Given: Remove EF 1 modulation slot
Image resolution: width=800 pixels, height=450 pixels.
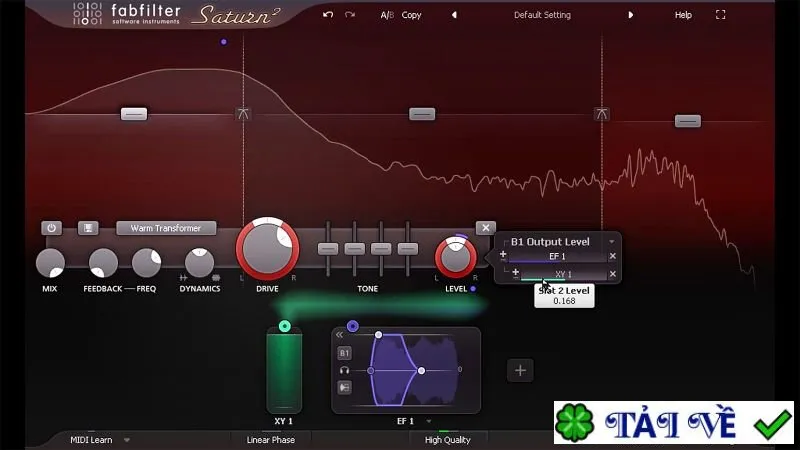Looking at the screenshot, I should (613, 256).
